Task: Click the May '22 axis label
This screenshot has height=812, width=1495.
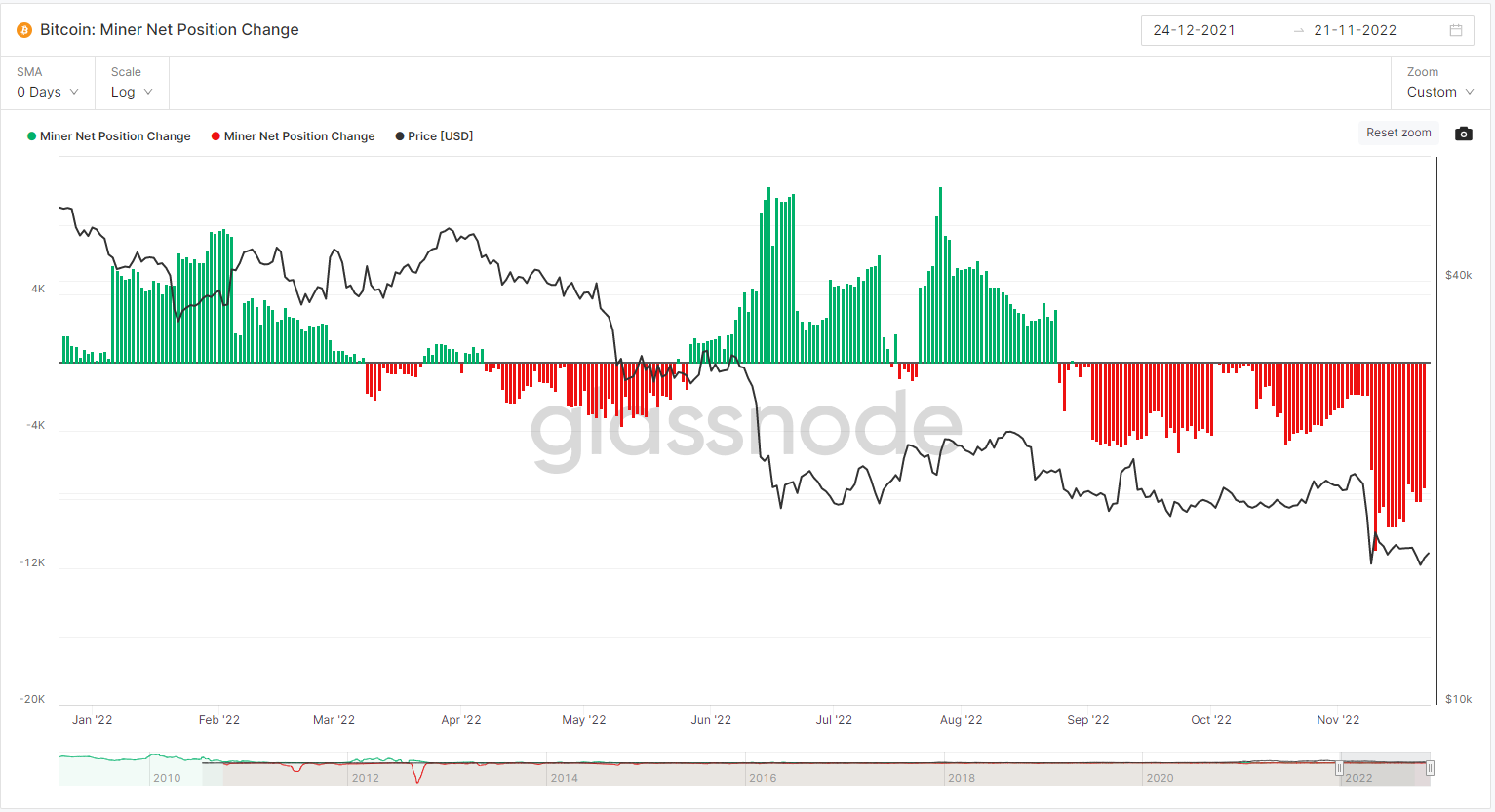Action: coord(584,720)
